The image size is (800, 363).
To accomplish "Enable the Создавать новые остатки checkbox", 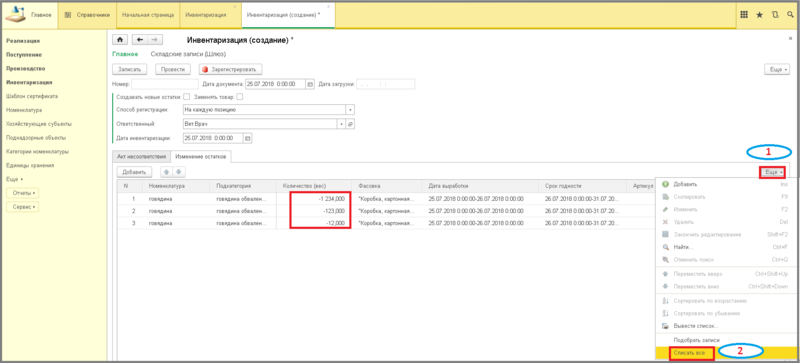I will (x=187, y=96).
